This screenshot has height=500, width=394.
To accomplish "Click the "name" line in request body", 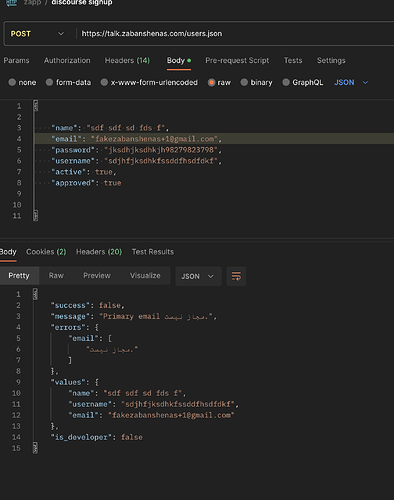I will click(110, 128).
